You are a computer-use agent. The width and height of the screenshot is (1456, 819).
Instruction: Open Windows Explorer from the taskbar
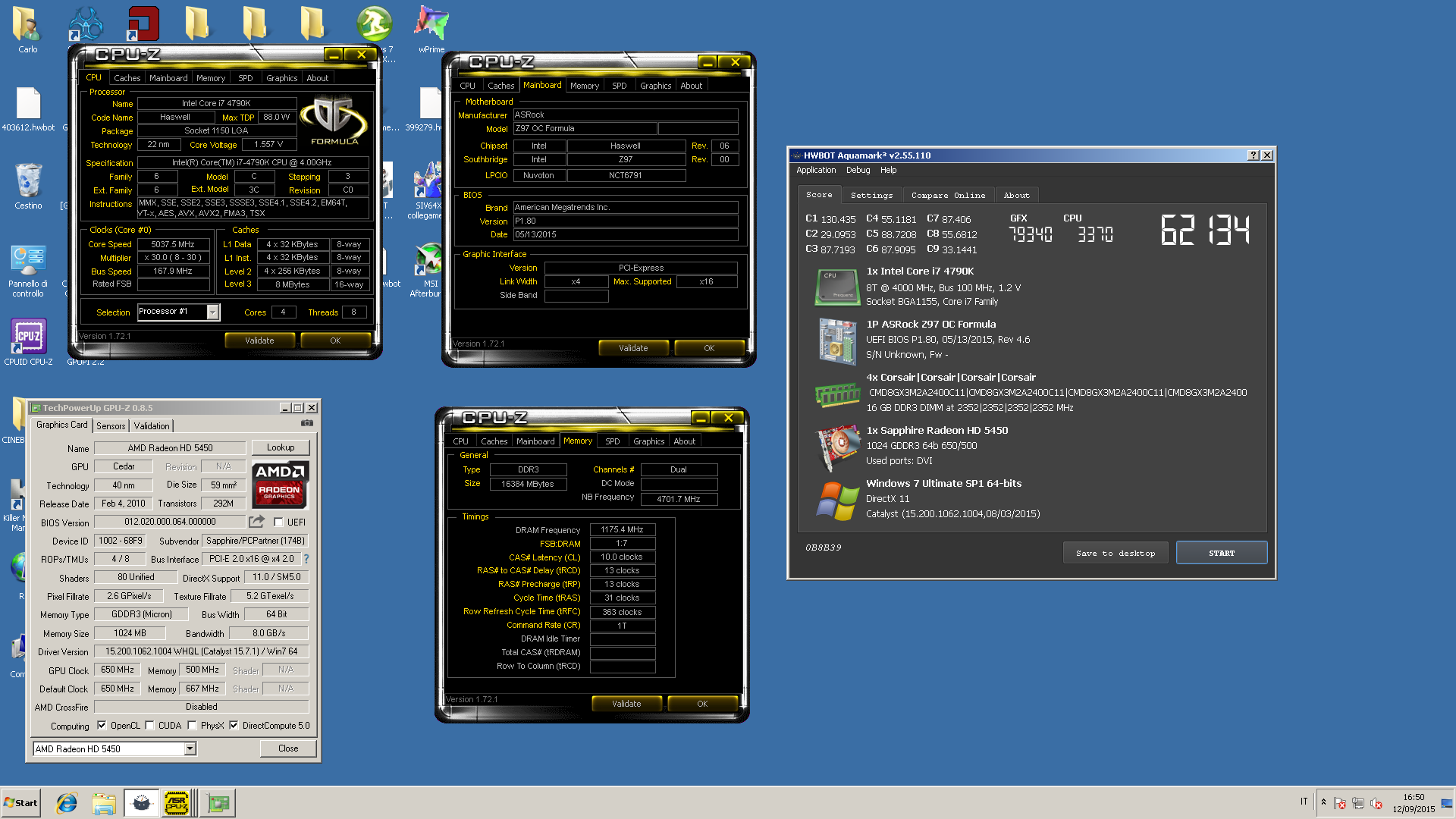pyautogui.click(x=104, y=803)
